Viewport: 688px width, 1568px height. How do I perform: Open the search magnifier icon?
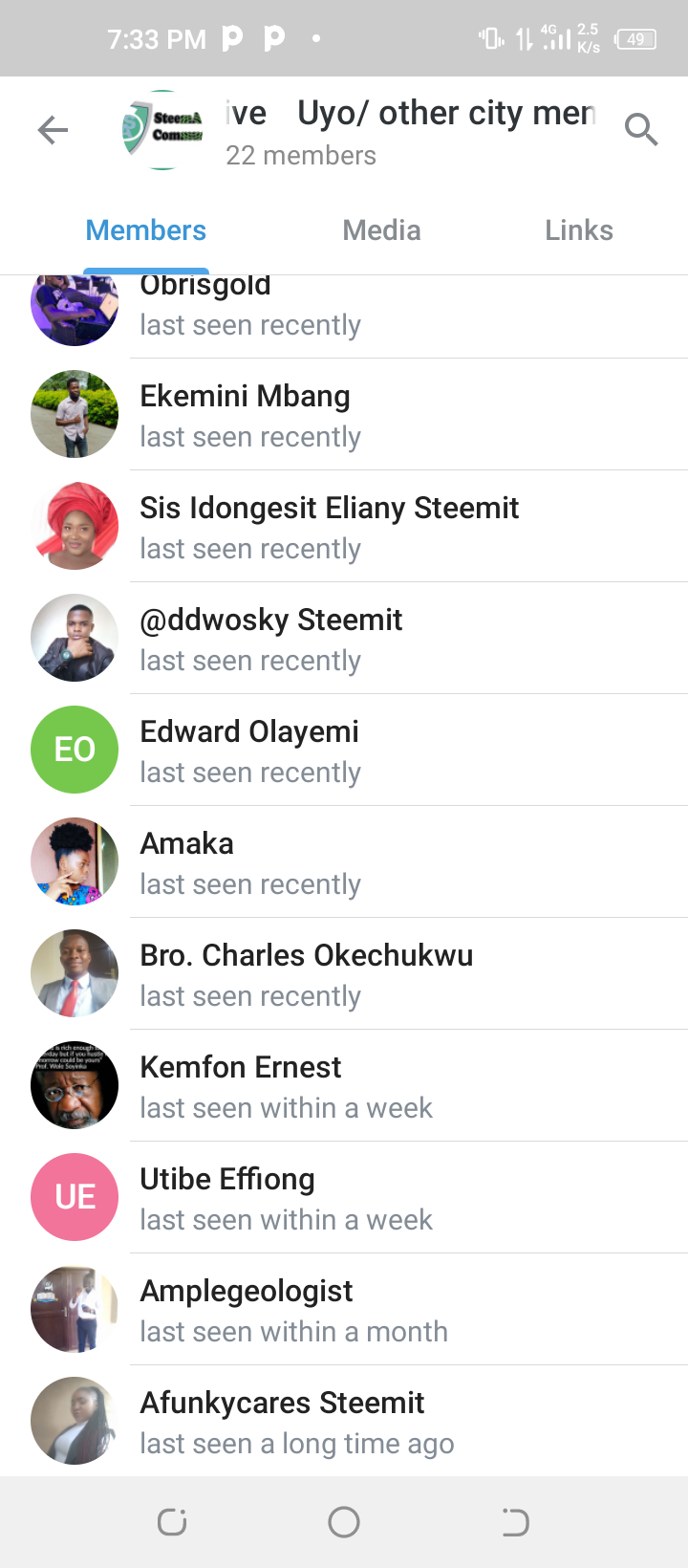tap(641, 129)
